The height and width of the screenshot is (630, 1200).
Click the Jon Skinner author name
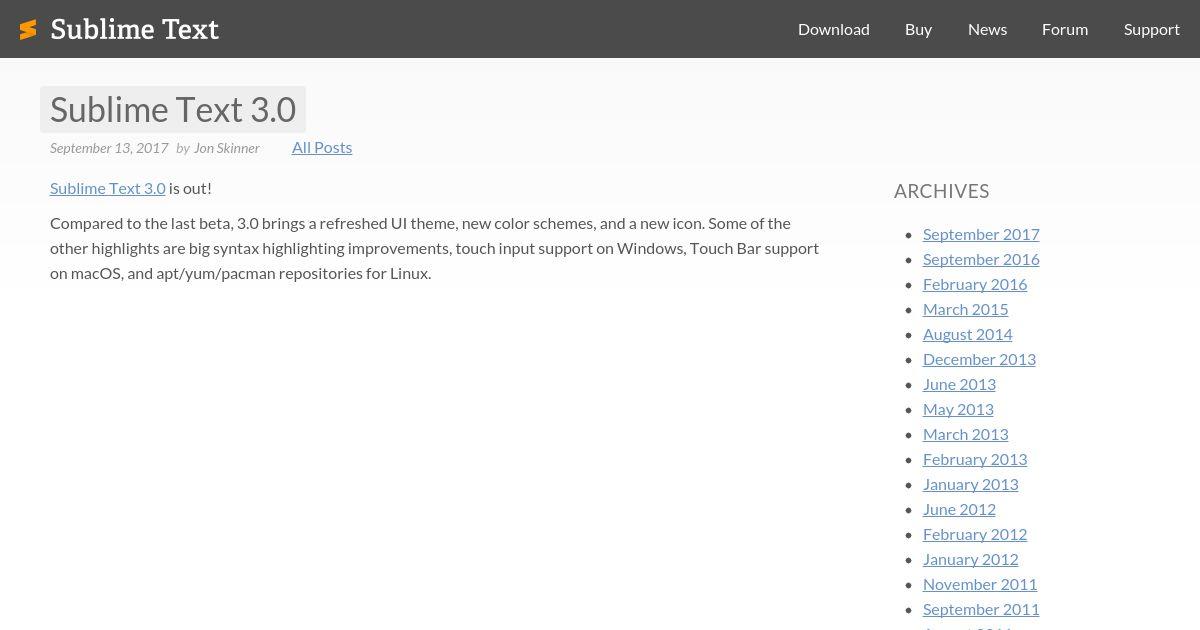[227, 148]
